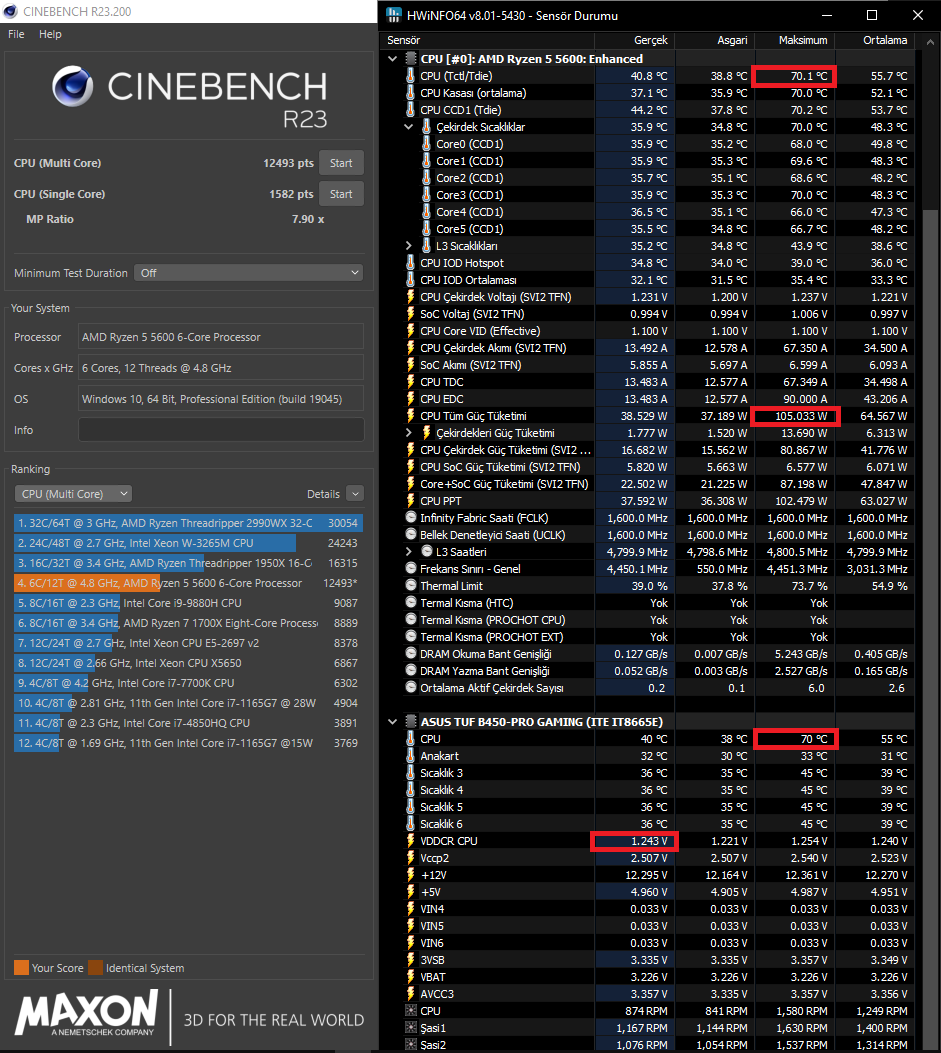Click lightning icon beside VDDCR CPU
Viewport: 941px width, 1053px height.
click(x=410, y=840)
